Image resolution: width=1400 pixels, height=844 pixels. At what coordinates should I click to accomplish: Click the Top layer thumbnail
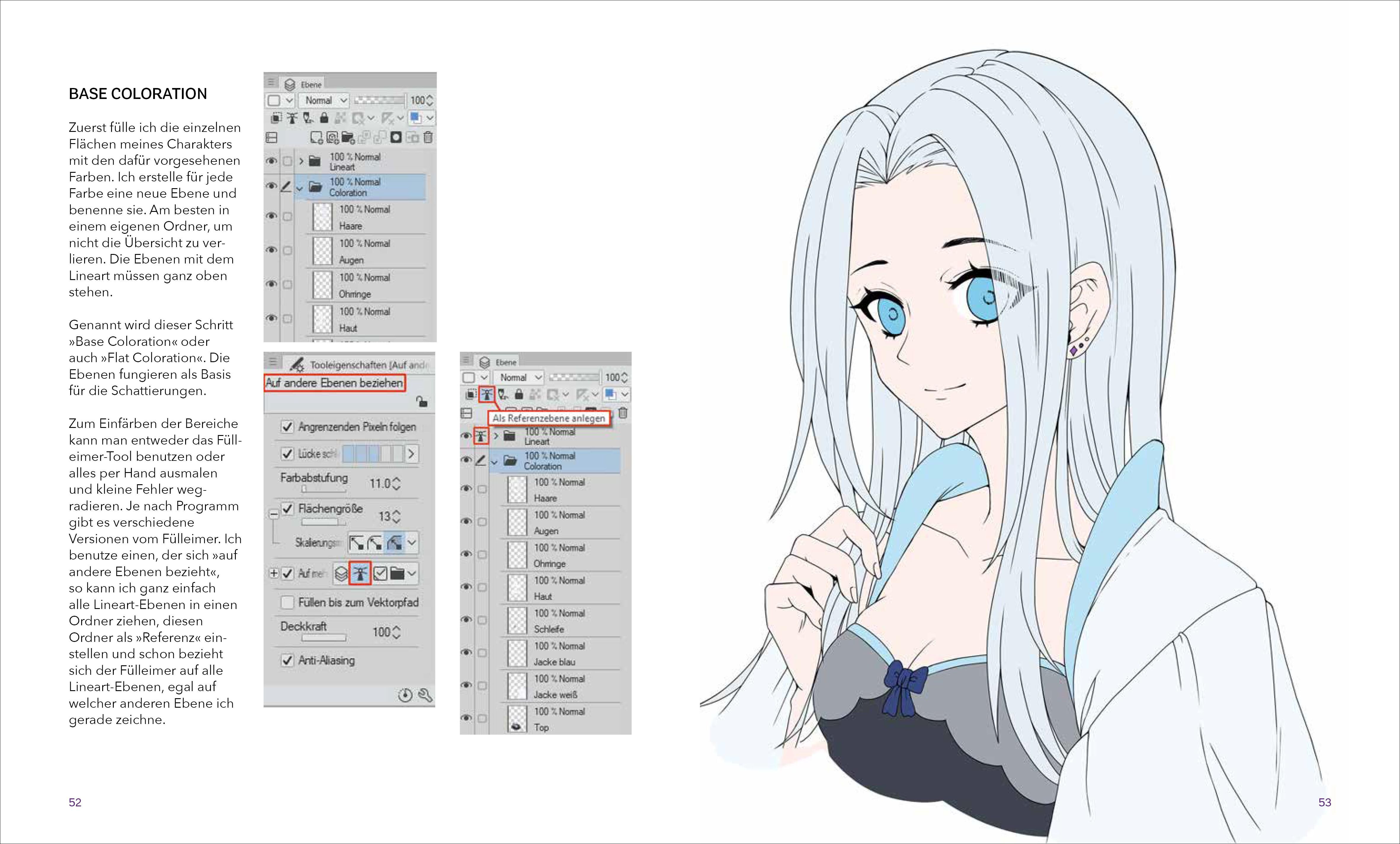517,719
